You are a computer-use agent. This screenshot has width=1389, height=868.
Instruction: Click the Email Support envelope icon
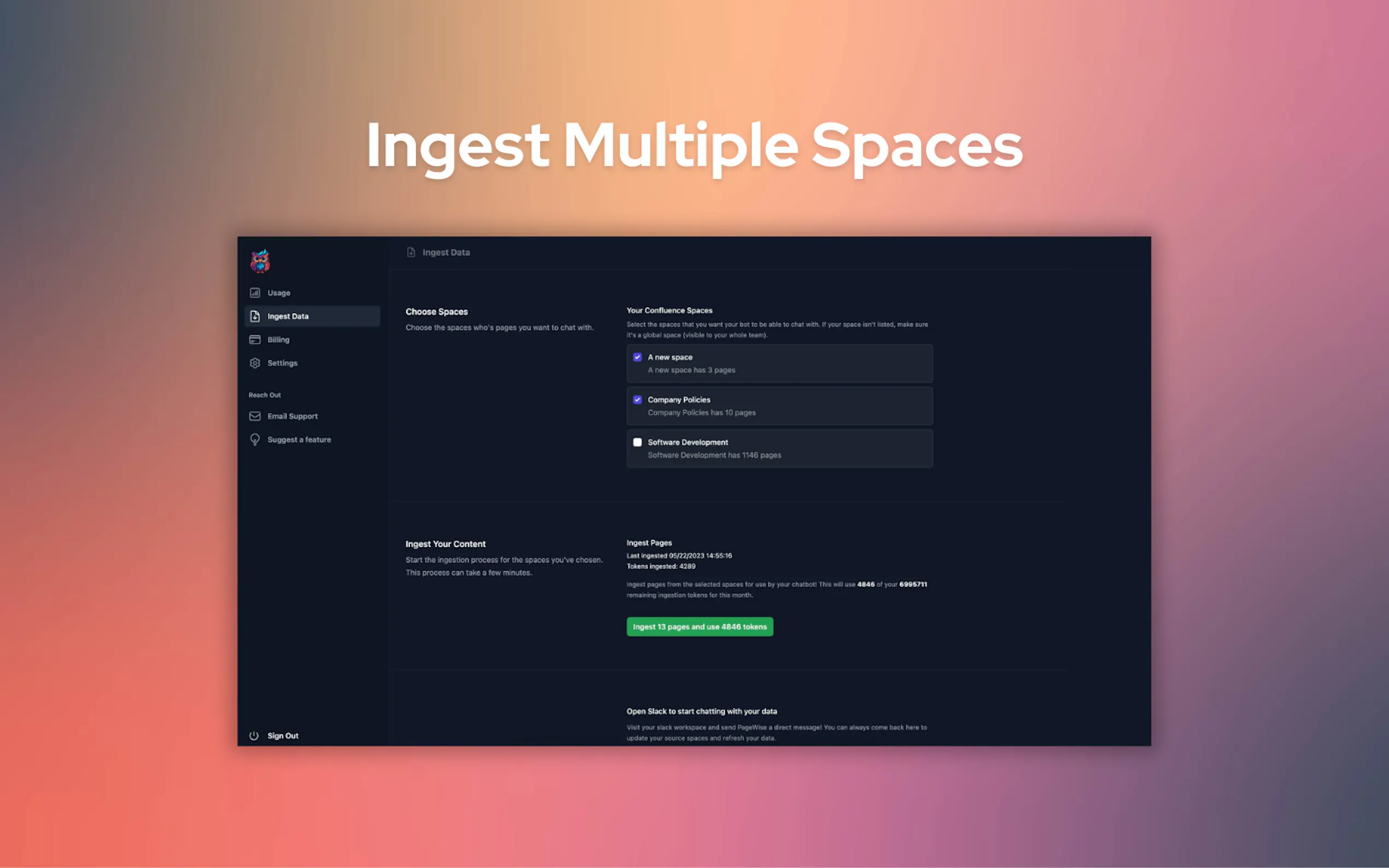255,416
